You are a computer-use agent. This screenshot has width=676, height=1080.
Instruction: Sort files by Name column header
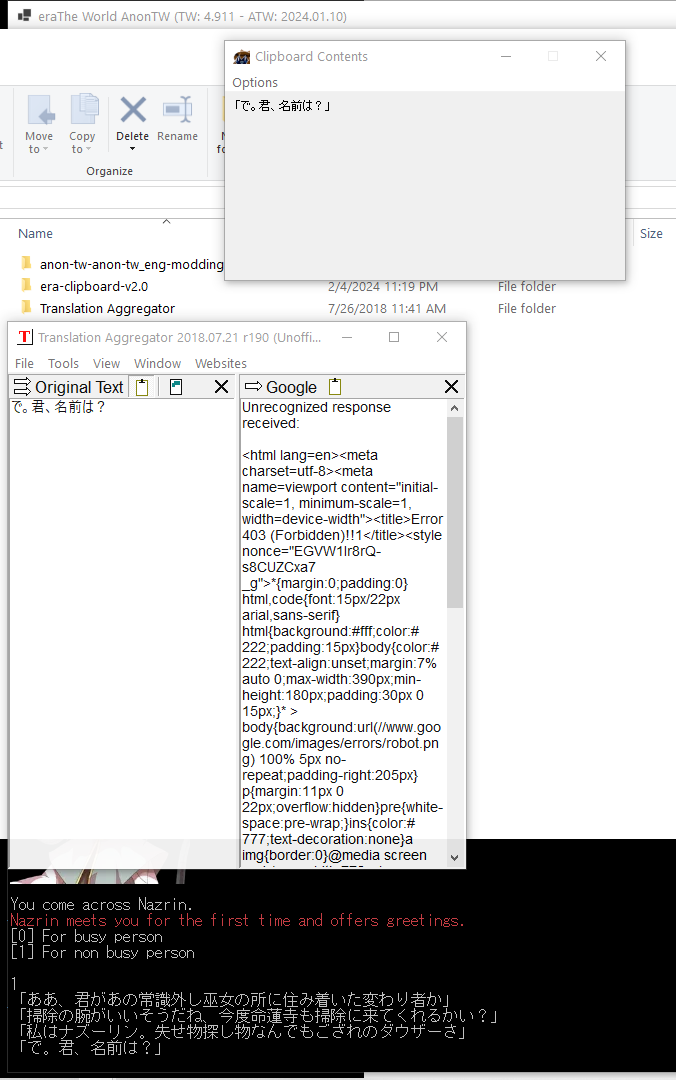(36, 233)
